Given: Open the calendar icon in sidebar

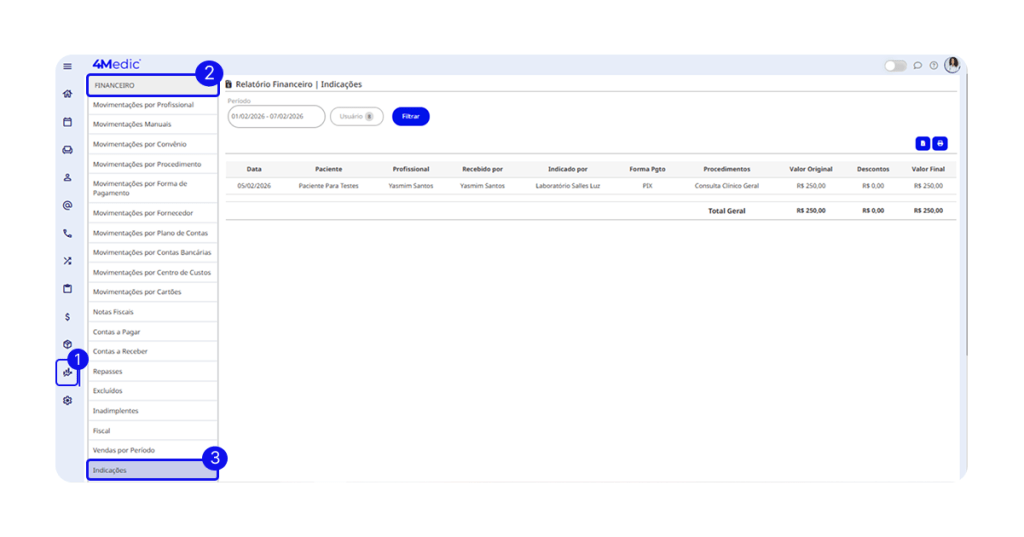Looking at the screenshot, I should (67, 122).
